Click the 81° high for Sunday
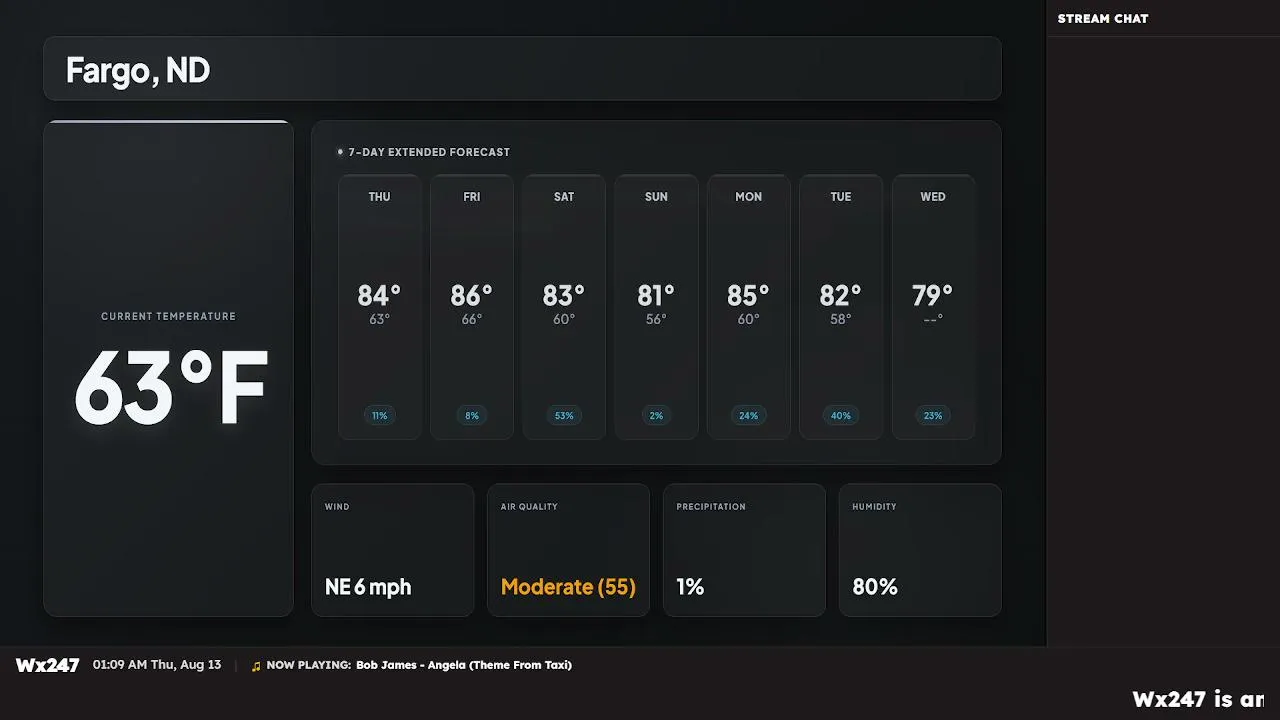Viewport: 1280px width, 720px height. (656, 295)
